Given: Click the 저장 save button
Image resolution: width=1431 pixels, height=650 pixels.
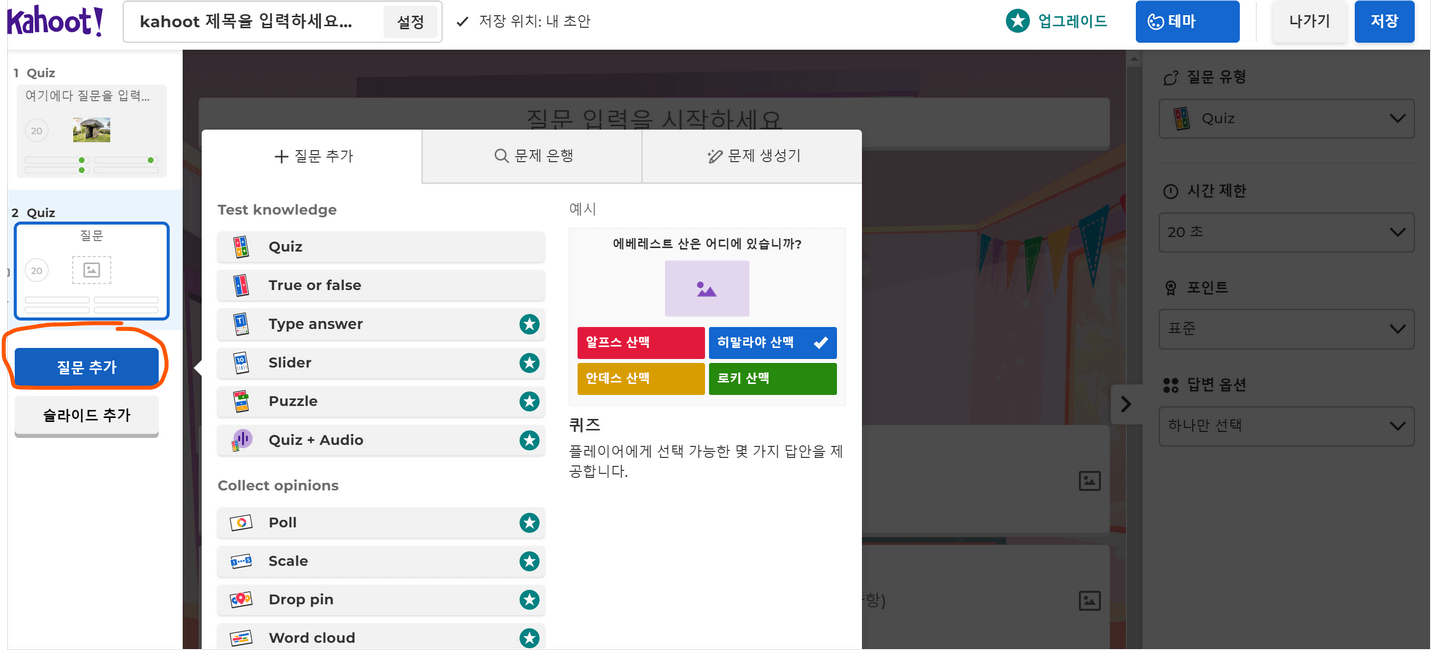Looking at the screenshot, I should point(1384,21).
